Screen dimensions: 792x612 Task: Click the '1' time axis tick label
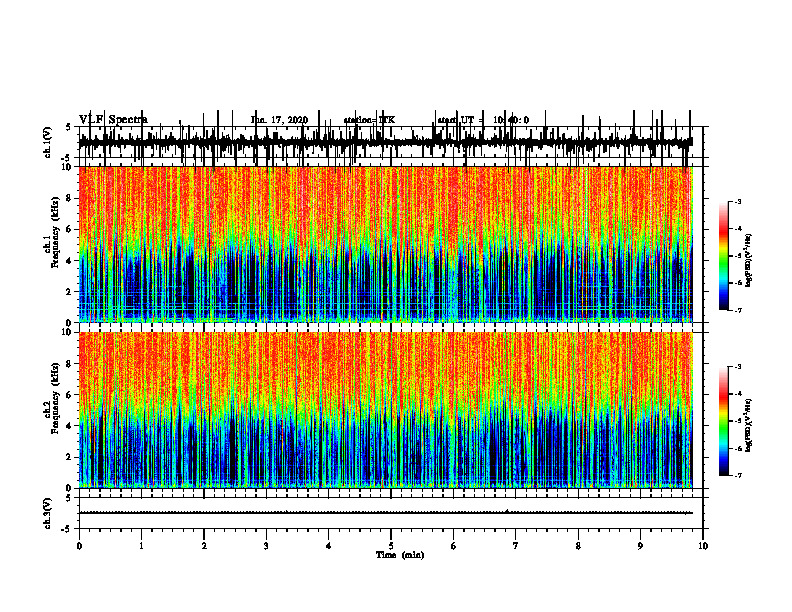(x=141, y=546)
